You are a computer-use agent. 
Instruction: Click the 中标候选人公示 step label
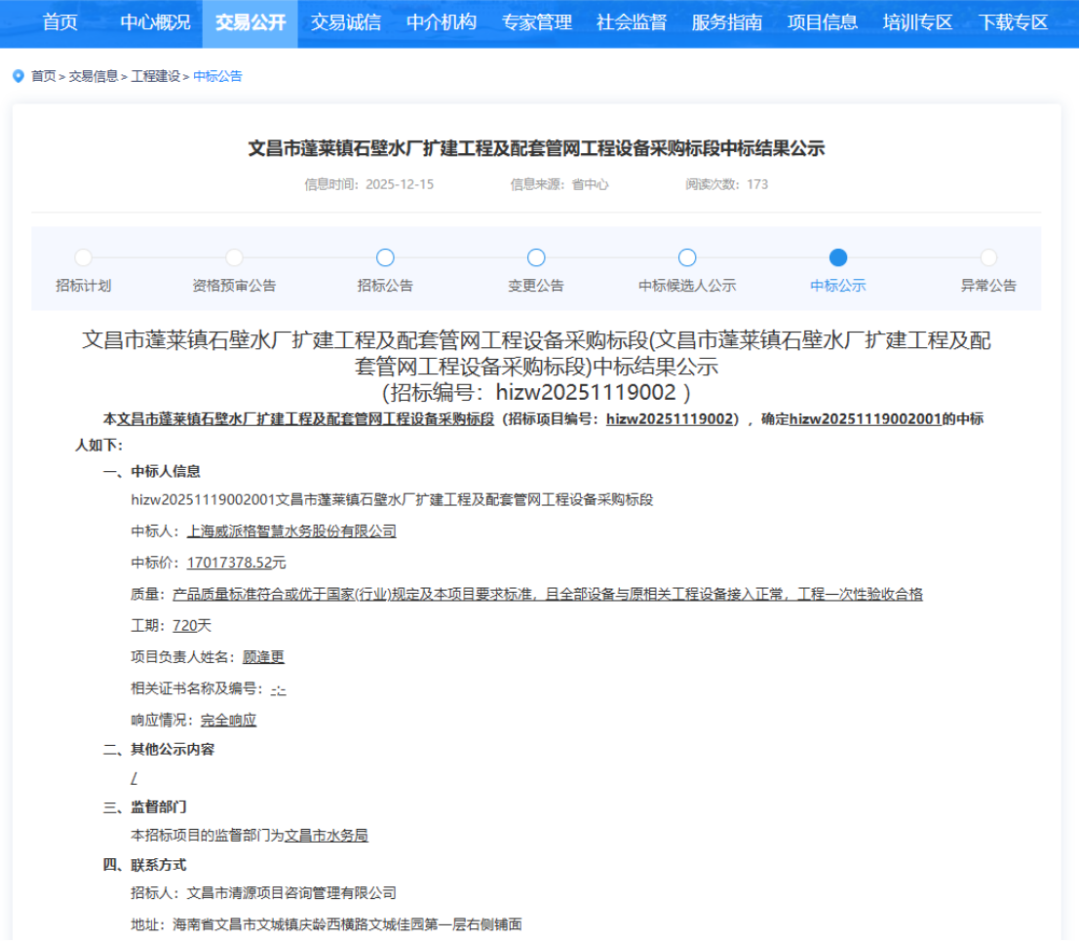pos(687,286)
